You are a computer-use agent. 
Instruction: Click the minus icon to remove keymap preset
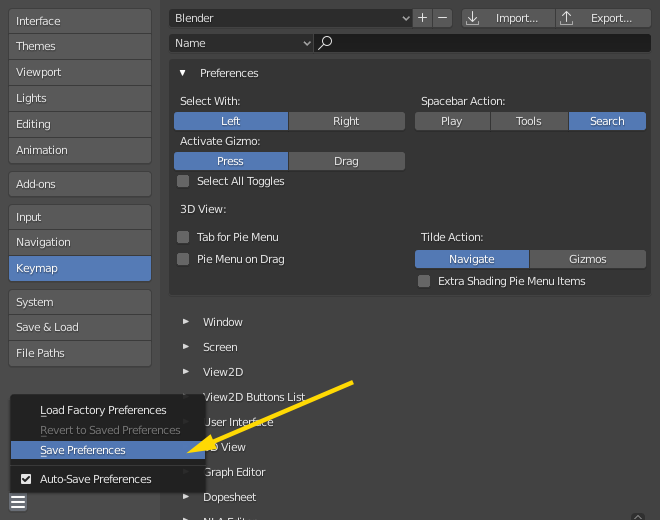(x=442, y=18)
